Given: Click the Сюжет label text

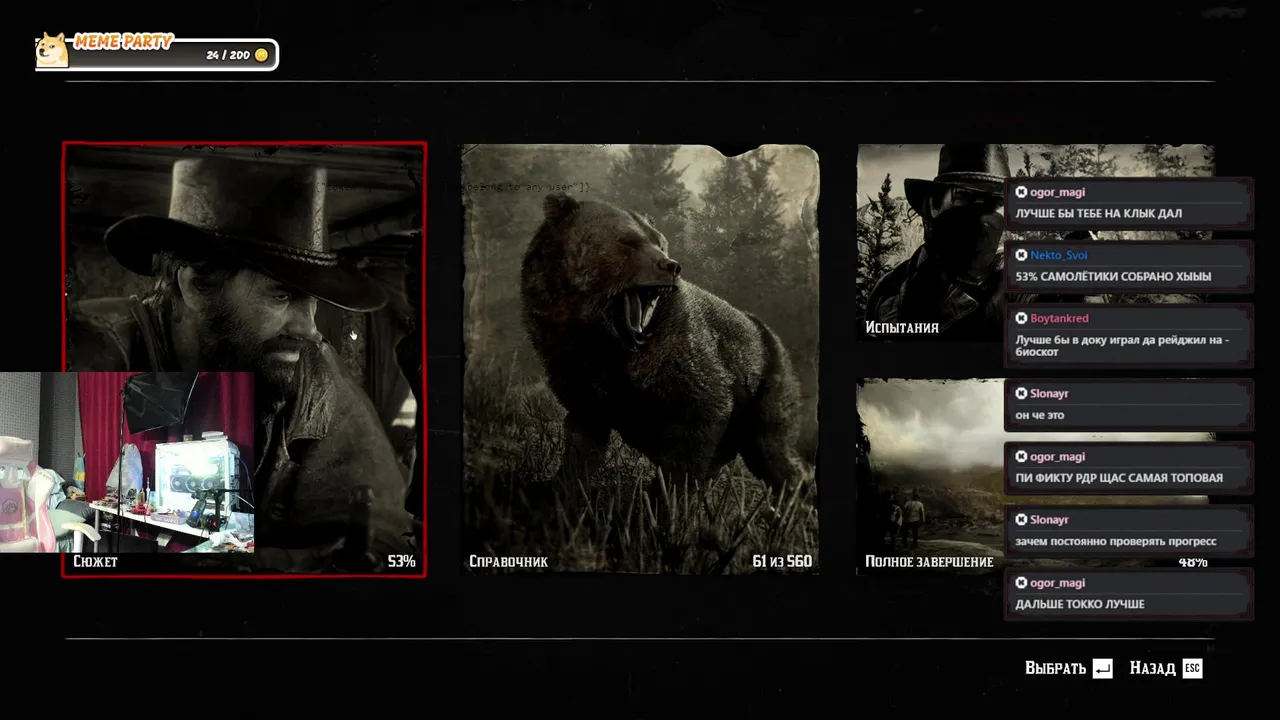Looking at the screenshot, I should click(x=95, y=562).
